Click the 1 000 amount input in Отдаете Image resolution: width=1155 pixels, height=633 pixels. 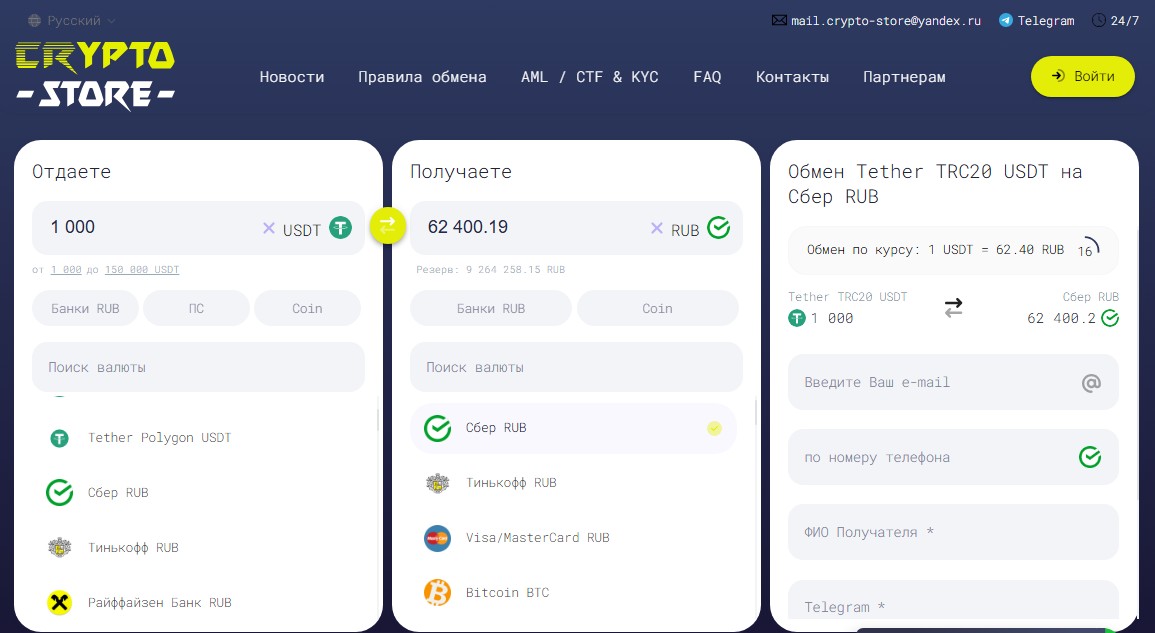(147, 228)
